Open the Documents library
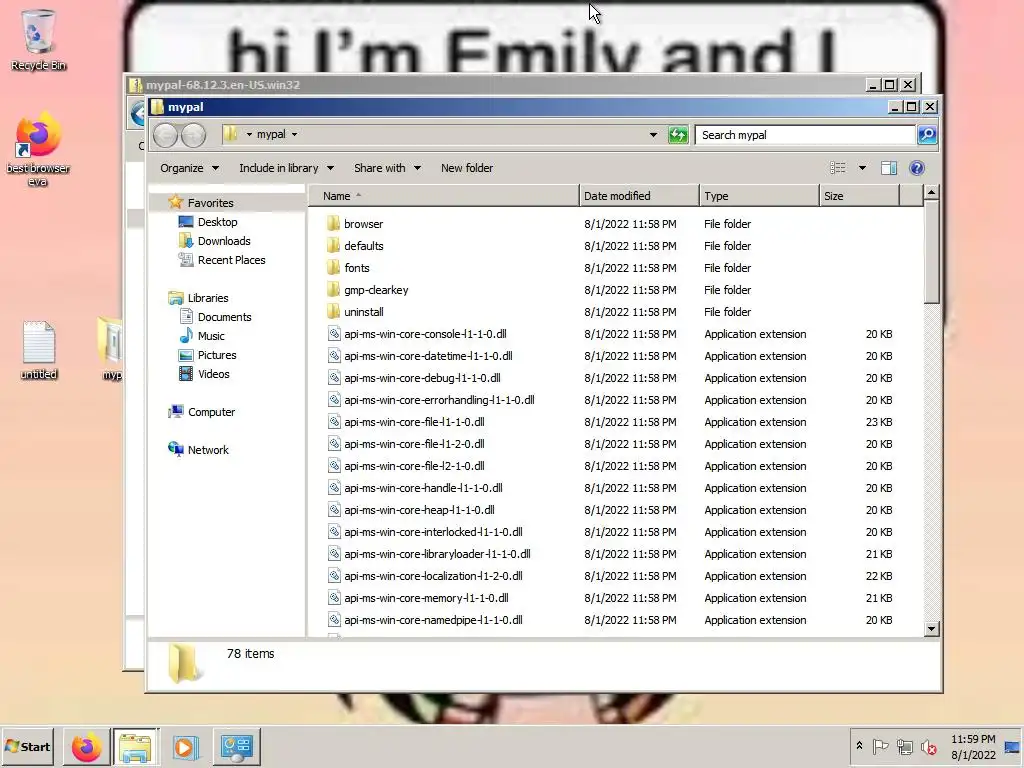Screen dimensions: 1024x768 click(x=224, y=317)
